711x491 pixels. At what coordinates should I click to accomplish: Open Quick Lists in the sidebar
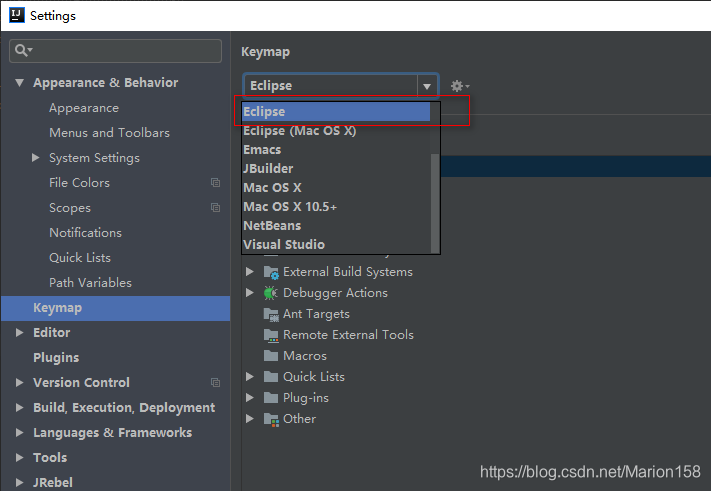(80, 258)
